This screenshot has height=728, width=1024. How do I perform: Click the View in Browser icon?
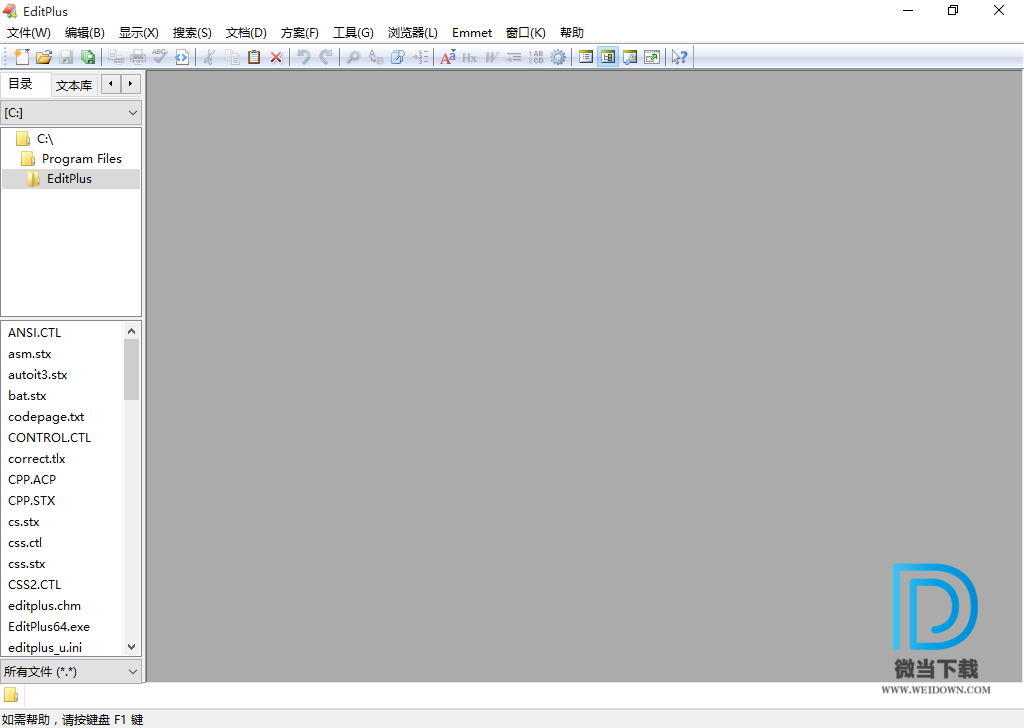tap(182, 57)
